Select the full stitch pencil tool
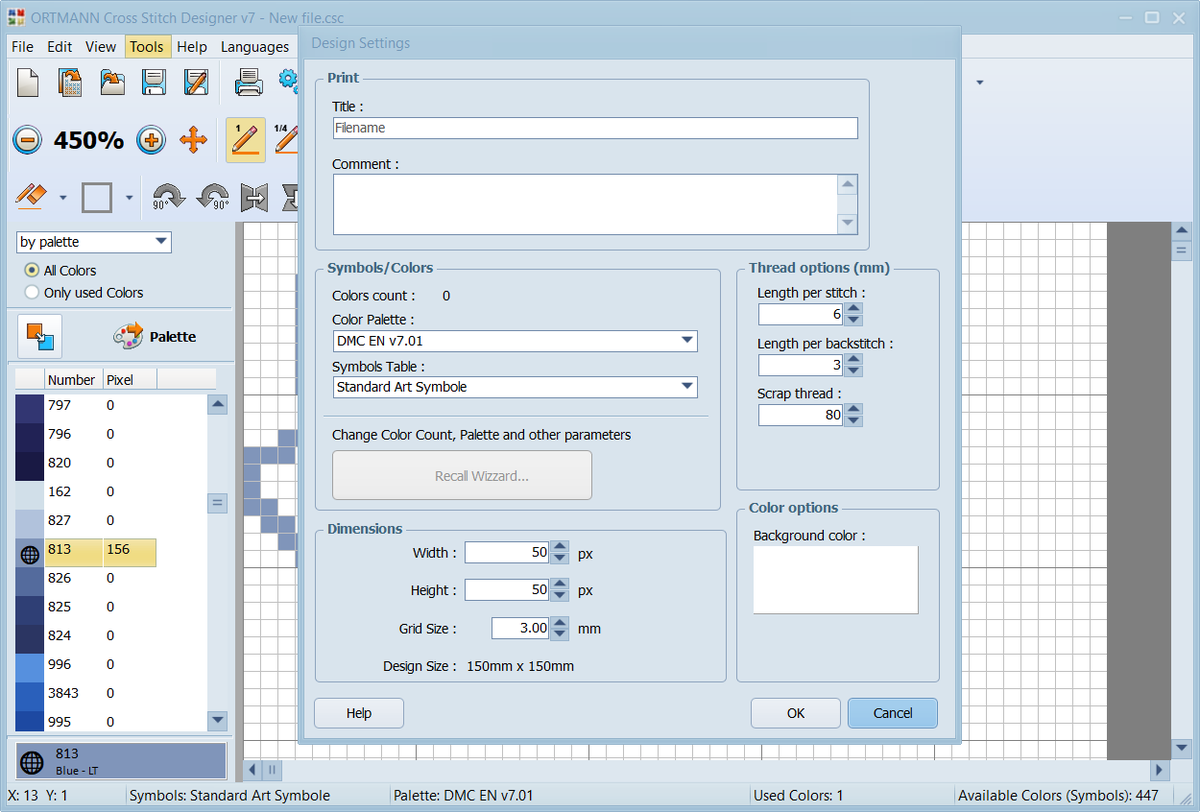1200x812 pixels. (245, 140)
